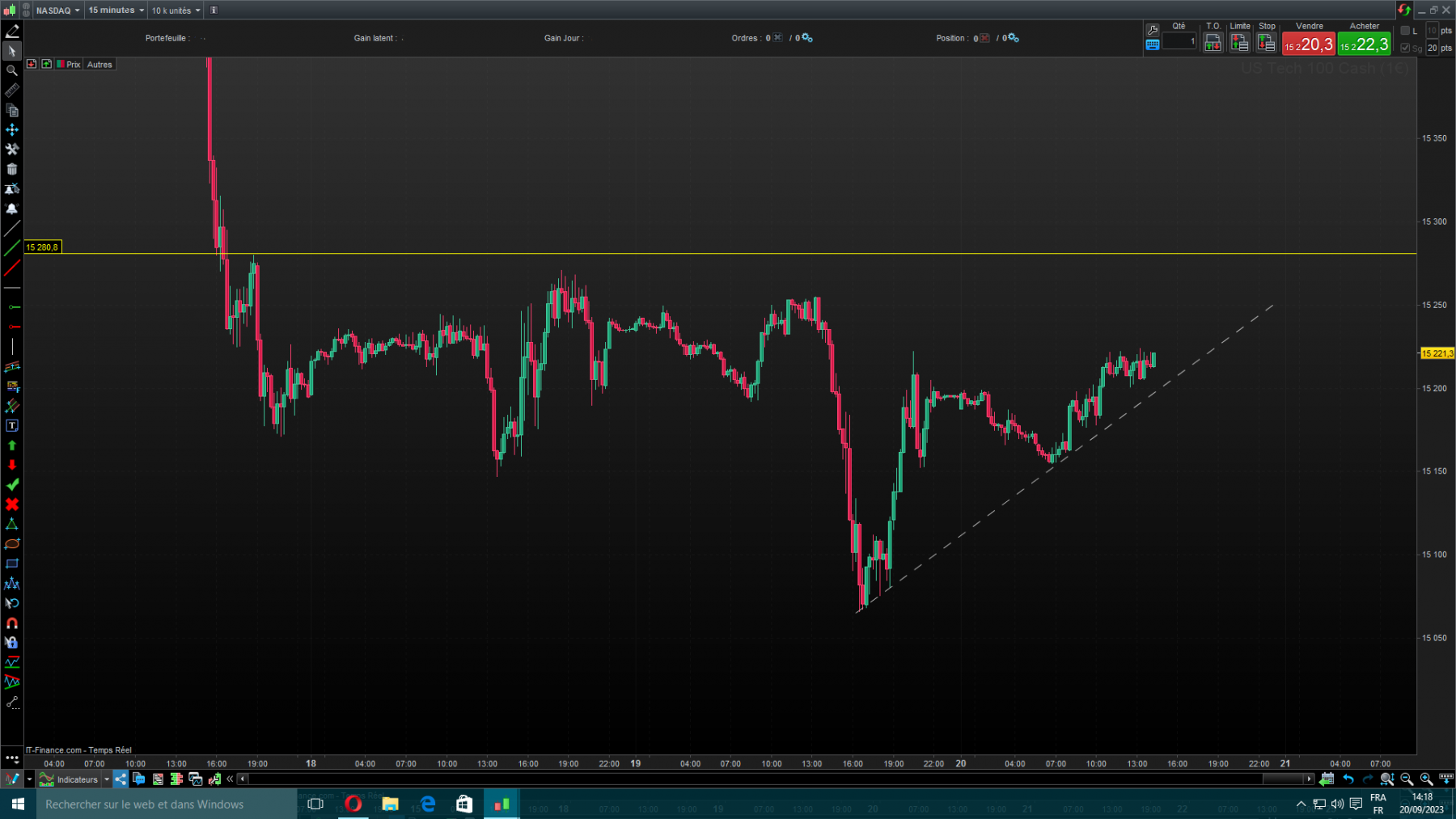Screen dimensions: 1456x819
Task: Click the horizontal chart scrollbar
Action: (x=775, y=779)
